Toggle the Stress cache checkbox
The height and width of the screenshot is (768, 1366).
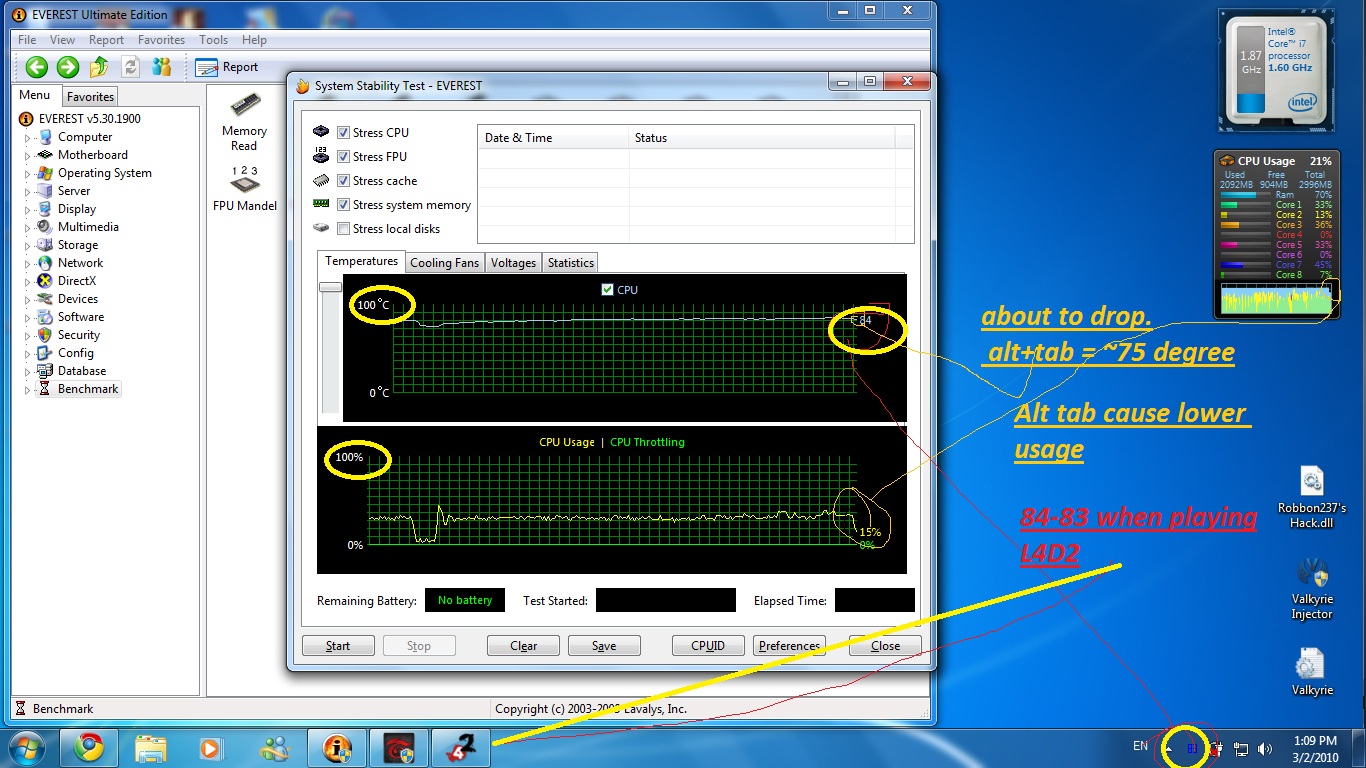tap(343, 181)
